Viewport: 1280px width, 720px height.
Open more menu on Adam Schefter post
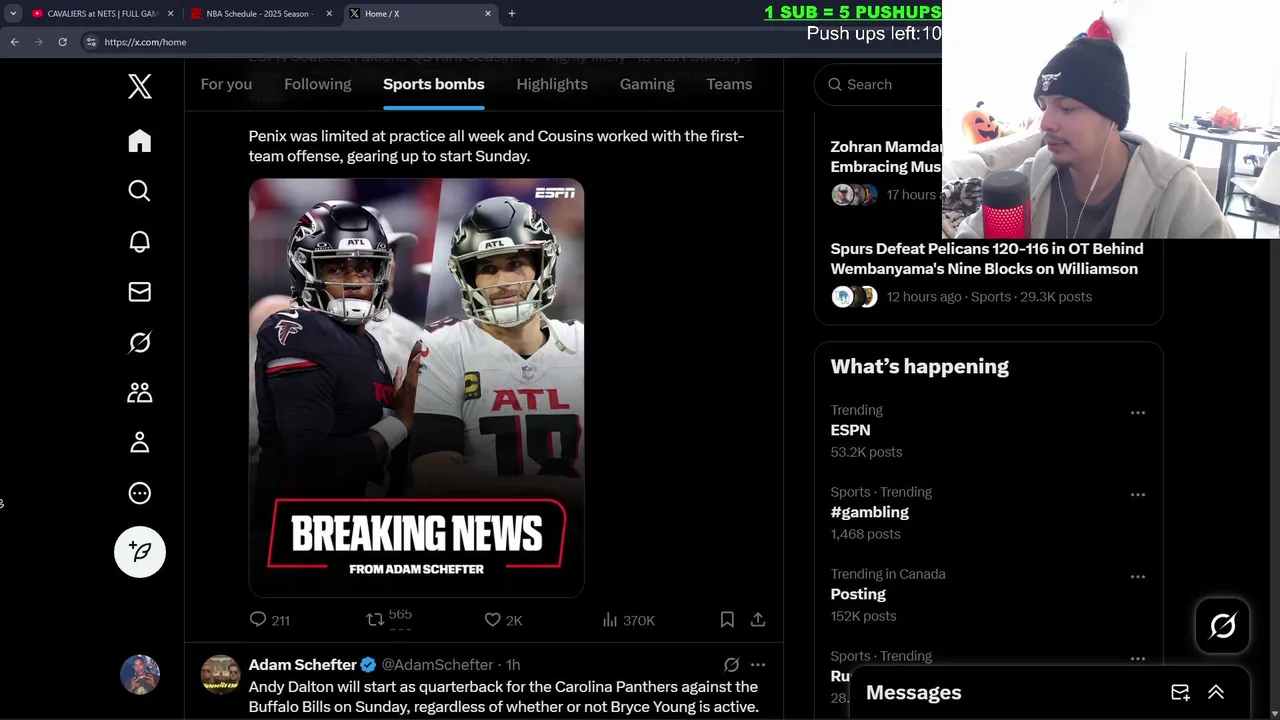click(758, 664)
